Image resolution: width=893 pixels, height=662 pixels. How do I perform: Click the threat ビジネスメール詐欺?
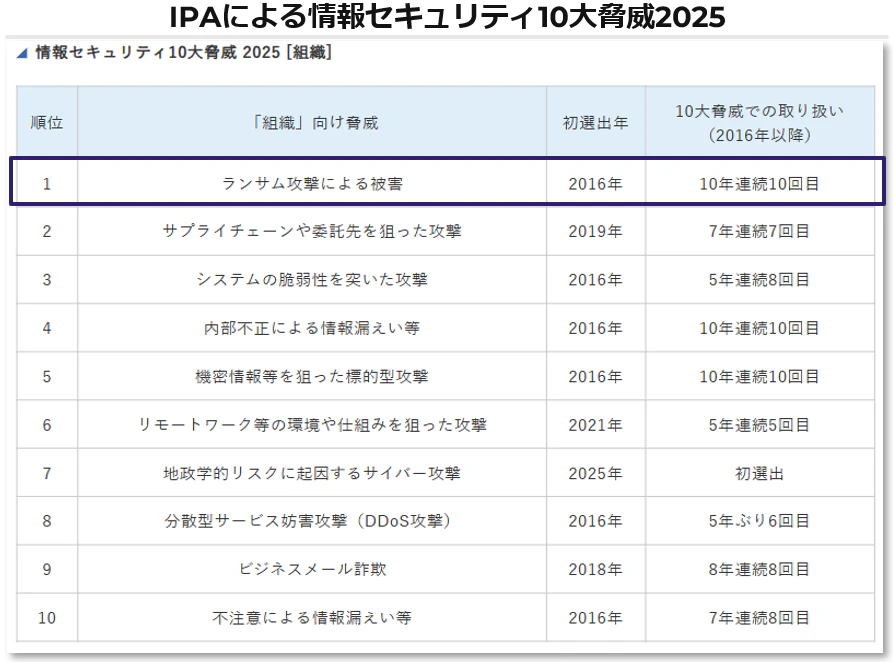click(x=312, y=569)
